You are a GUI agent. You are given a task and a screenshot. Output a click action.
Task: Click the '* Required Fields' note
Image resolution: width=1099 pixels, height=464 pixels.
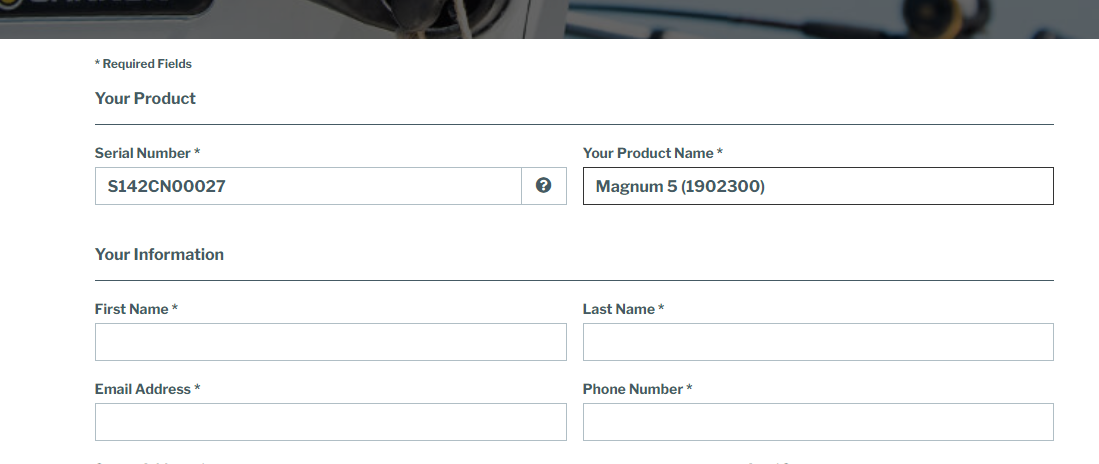click(143, 64)
